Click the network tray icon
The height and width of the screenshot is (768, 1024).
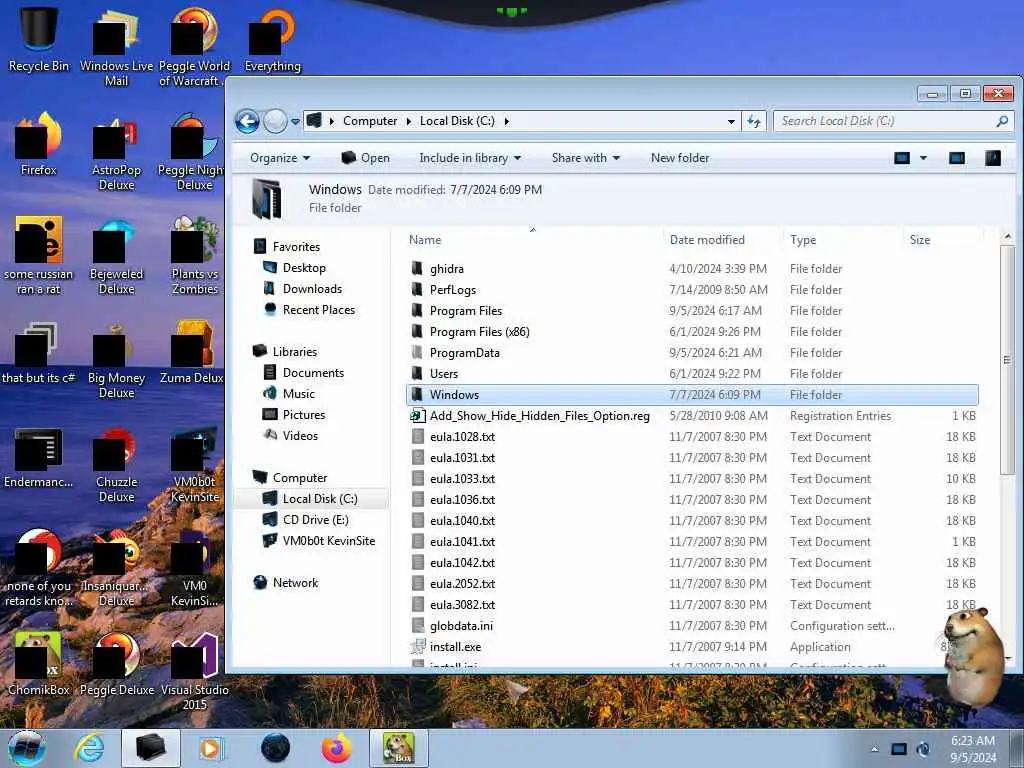pyautogui.click(x=899, y=749)
